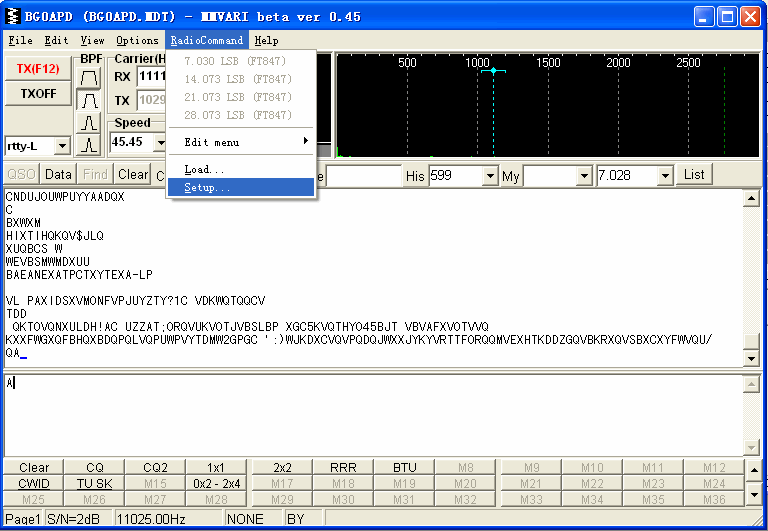Toggle the TX(F12) transmit button
768x531 pixels.
[38, 69]
